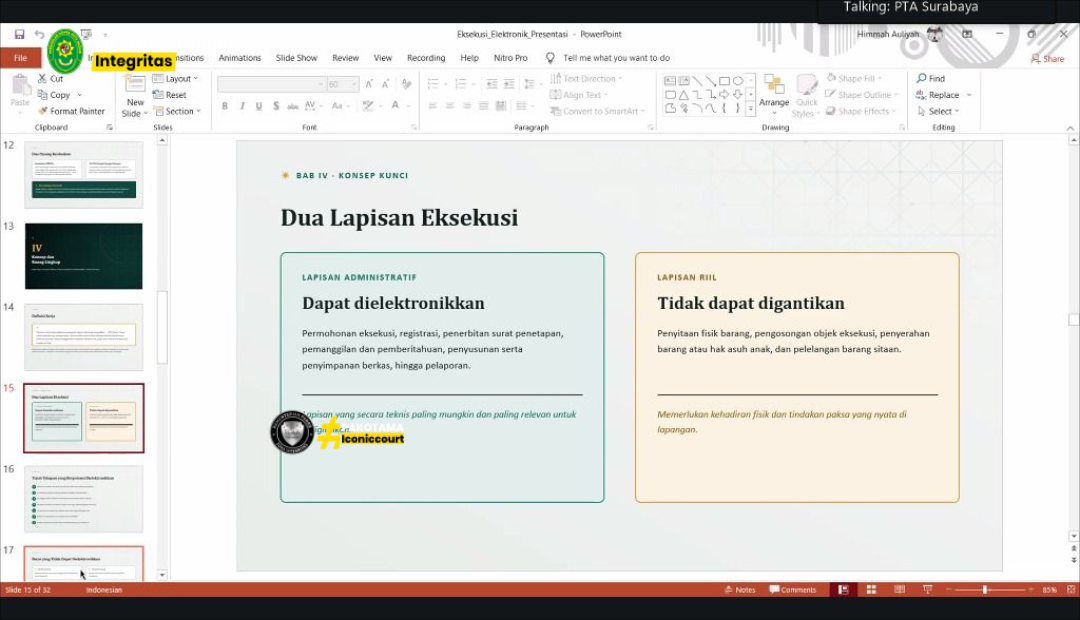Insert a New Slide from the ribbon
This screenshot has width=1080, height=620.
click(135, 96)
